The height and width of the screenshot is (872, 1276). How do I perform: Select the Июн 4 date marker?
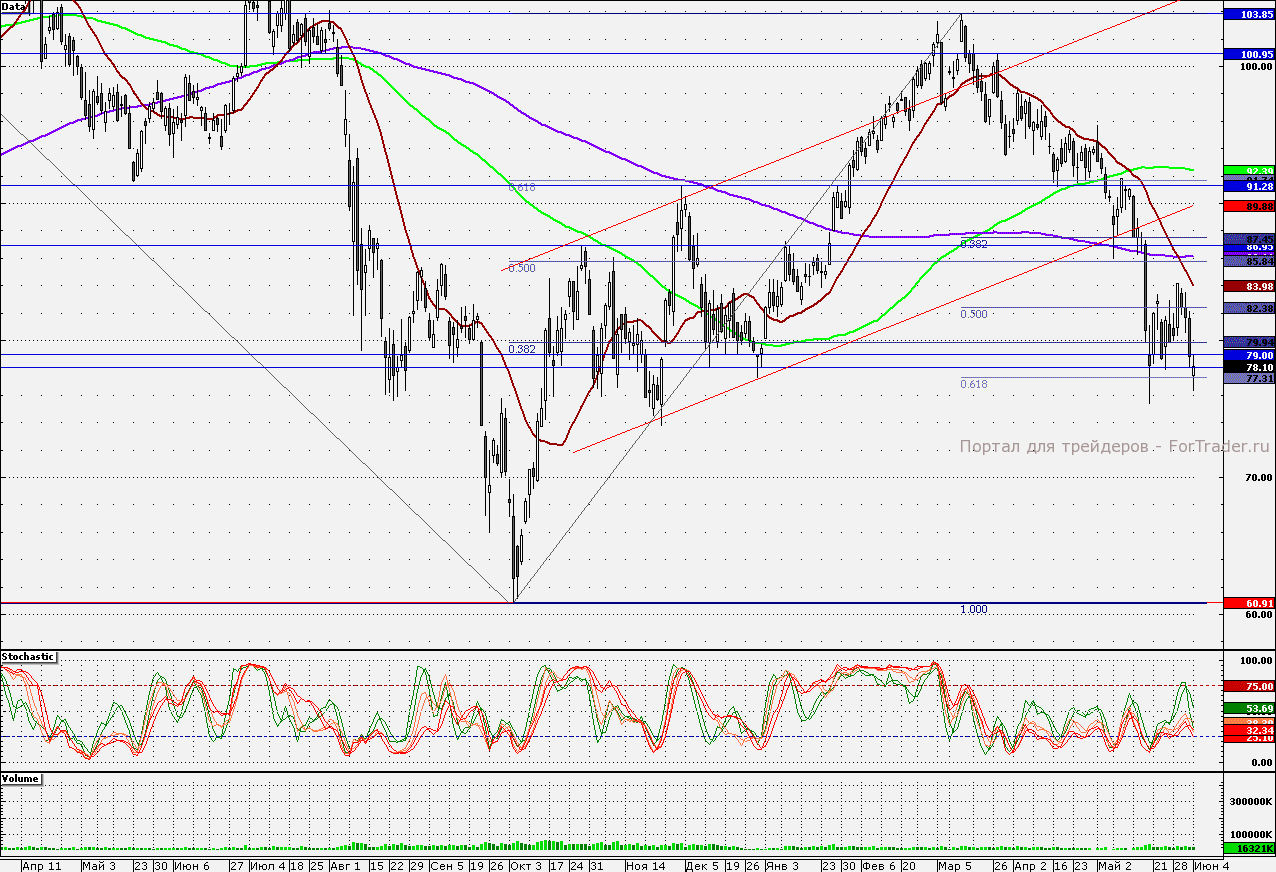(x=1212, y=865)
